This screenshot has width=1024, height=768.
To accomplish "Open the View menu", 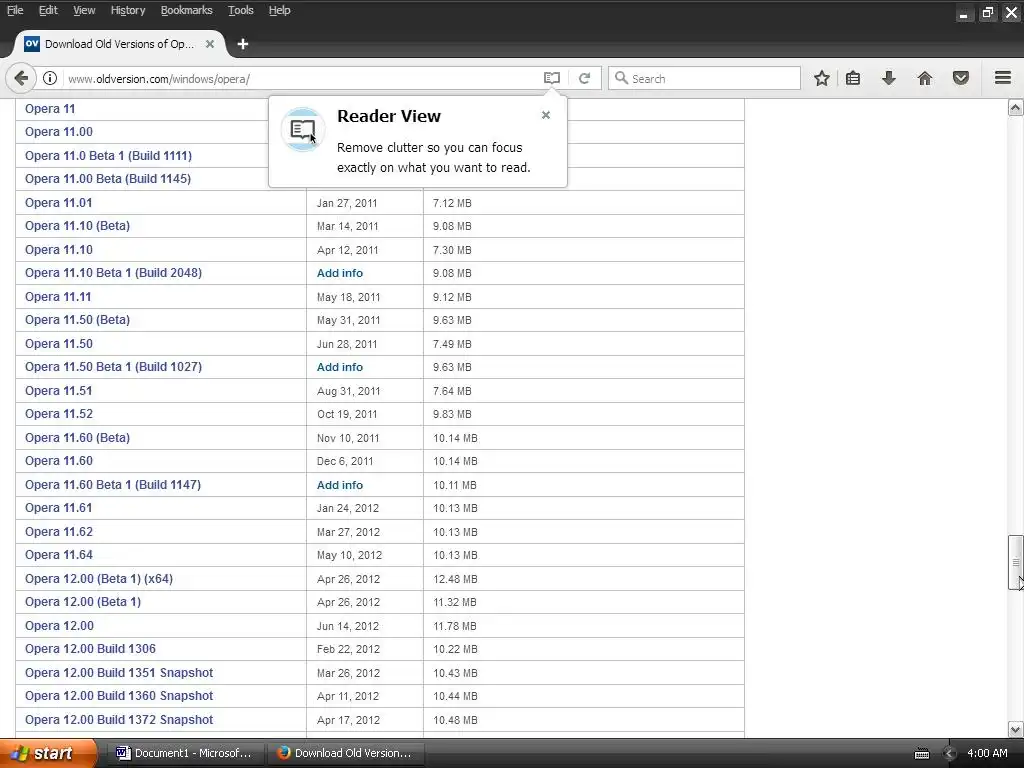I will coord(84,10).
